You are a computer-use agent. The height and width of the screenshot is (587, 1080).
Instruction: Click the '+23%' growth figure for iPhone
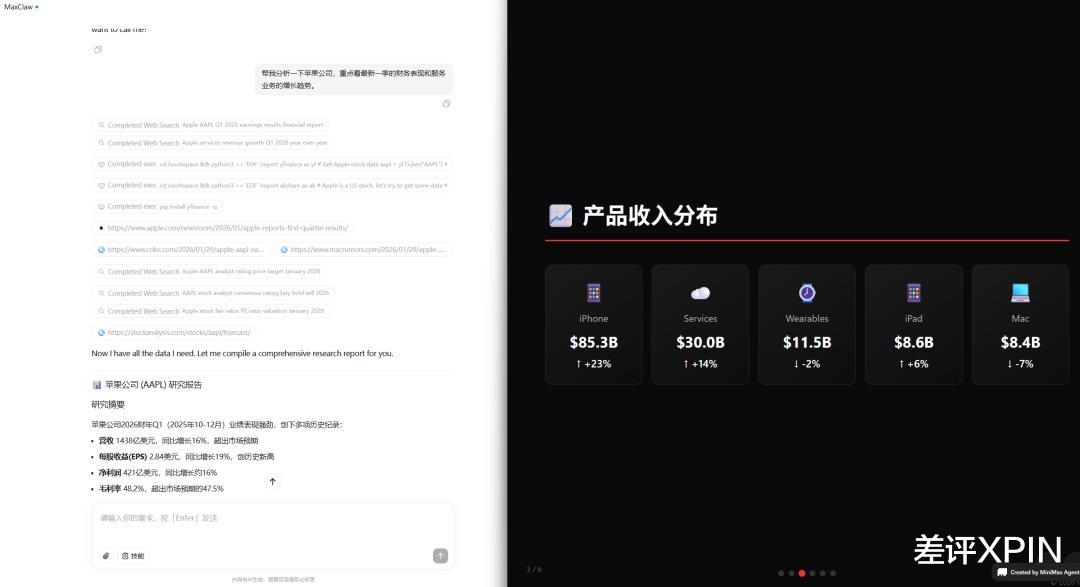(594, 364)
